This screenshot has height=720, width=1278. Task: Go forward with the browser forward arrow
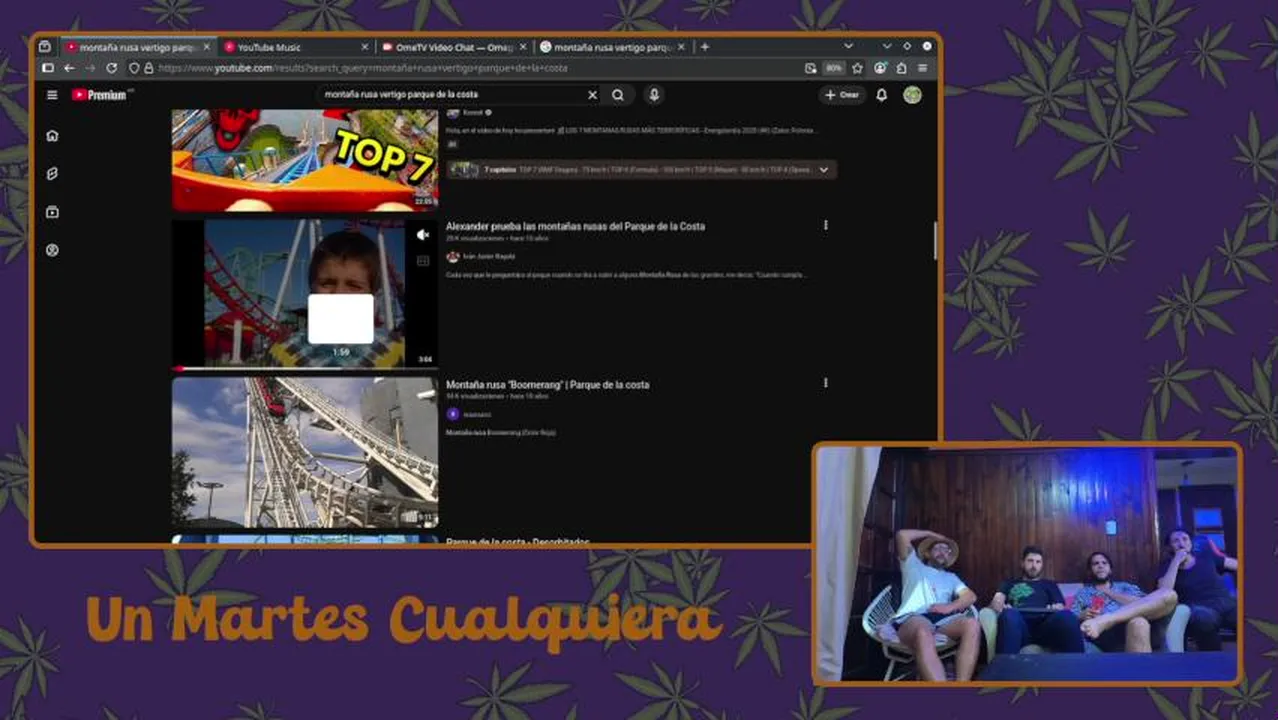[90, 68]
